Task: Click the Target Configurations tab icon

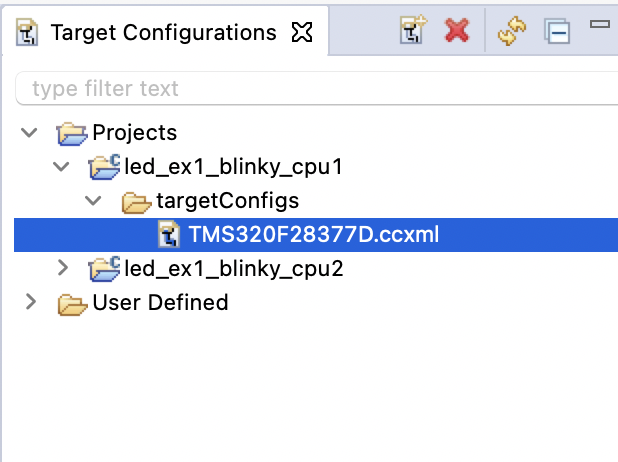Action: point(27,32)
